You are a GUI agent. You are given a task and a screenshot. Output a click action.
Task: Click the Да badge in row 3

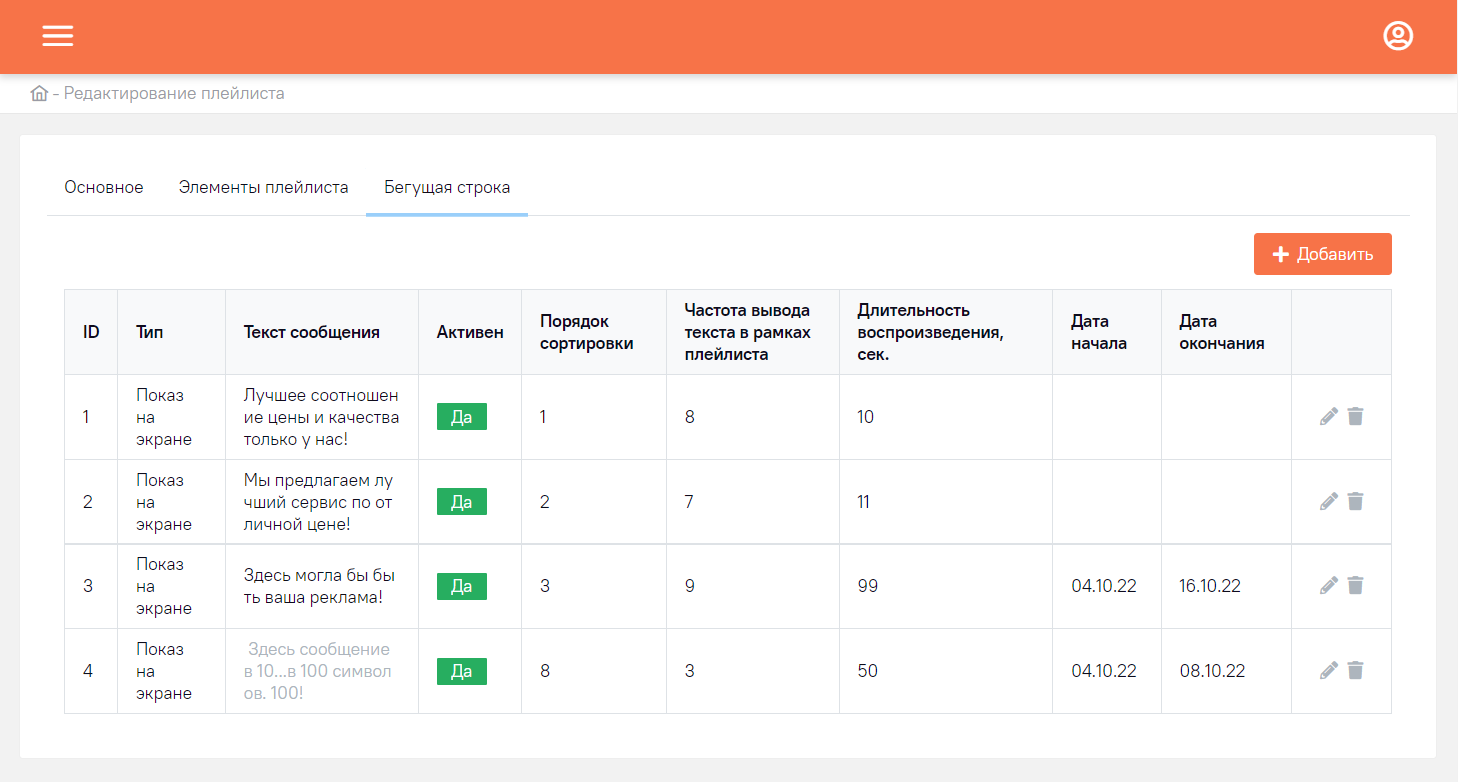coord(462,586)
